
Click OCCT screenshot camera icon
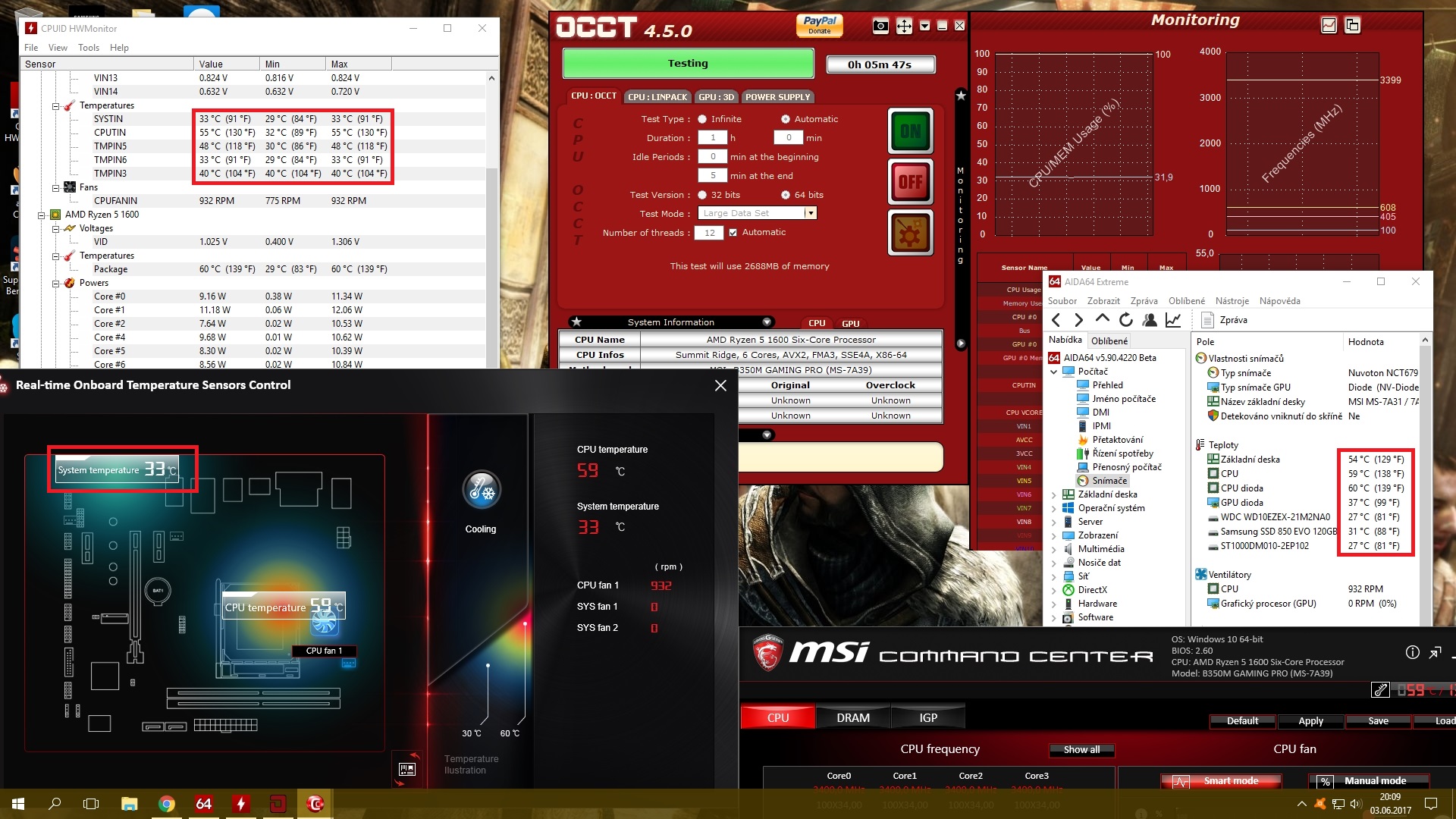point(880,26)
